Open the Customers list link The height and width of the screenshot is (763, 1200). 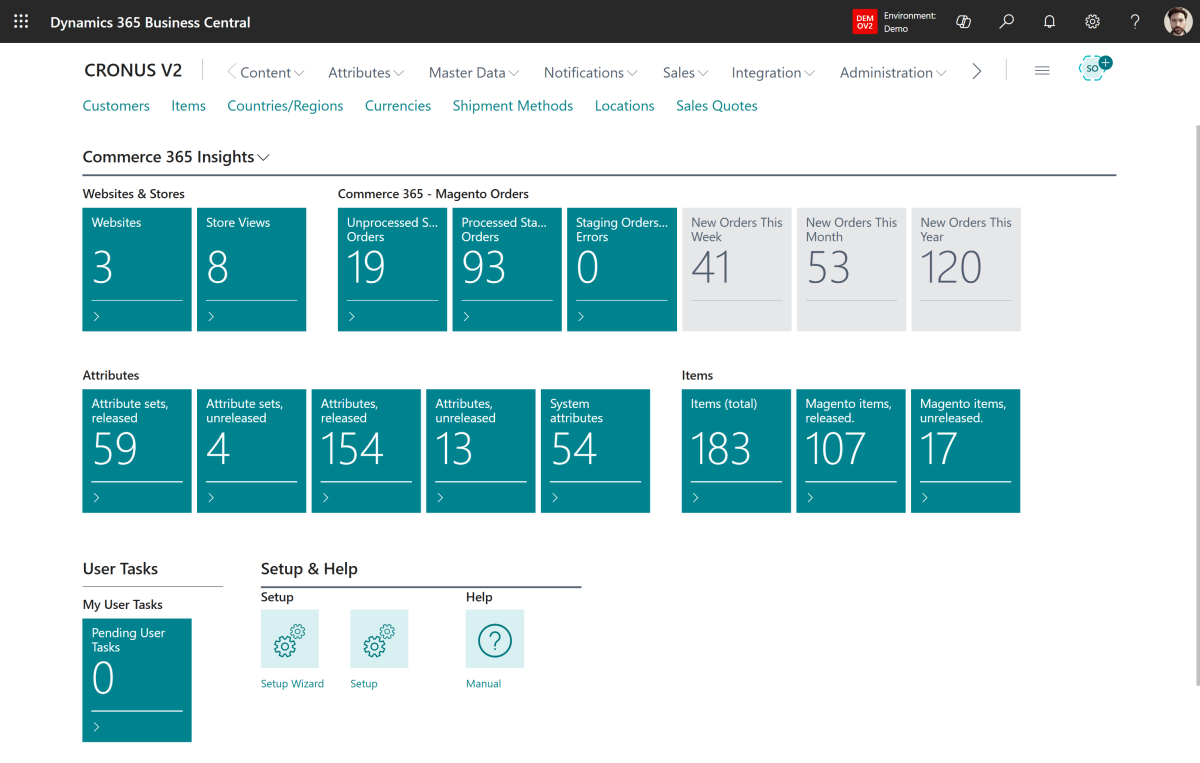click(x=116, y=105)
